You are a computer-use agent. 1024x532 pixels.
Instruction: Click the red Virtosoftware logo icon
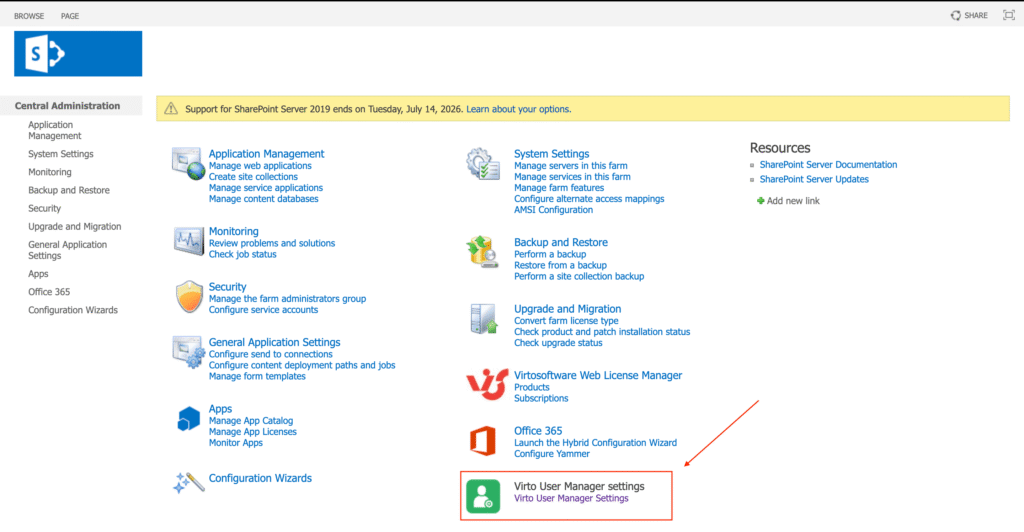point(487,384)
